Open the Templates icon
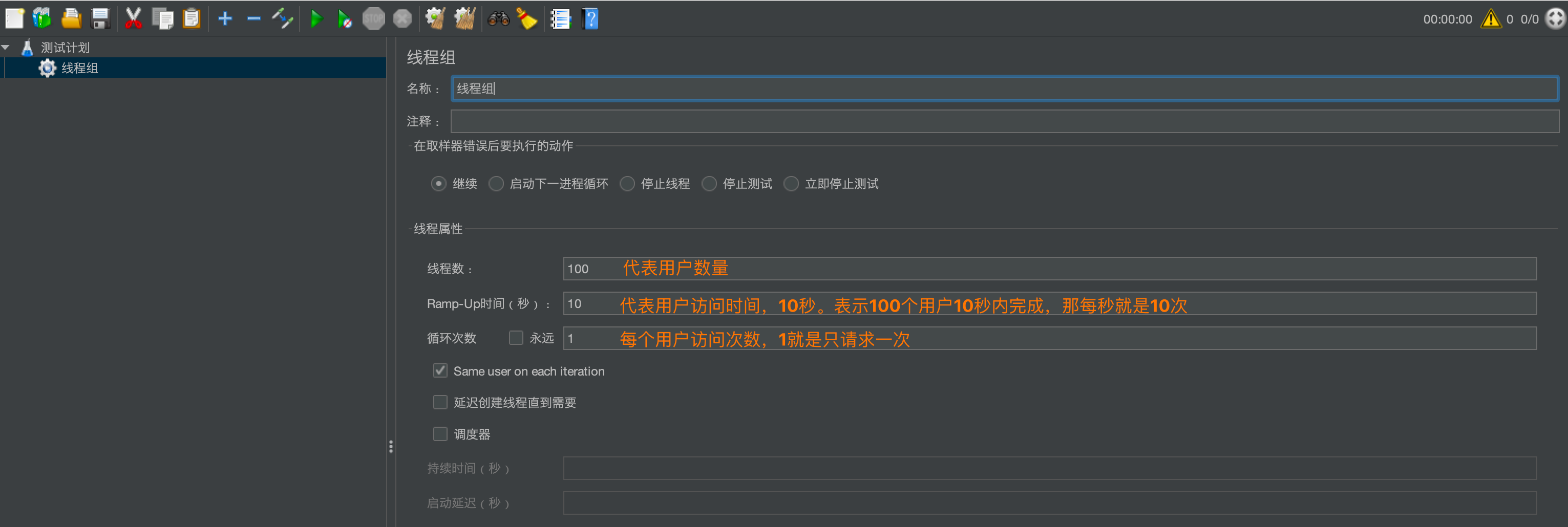1568x527 pixels. click(x=42, y=19)
